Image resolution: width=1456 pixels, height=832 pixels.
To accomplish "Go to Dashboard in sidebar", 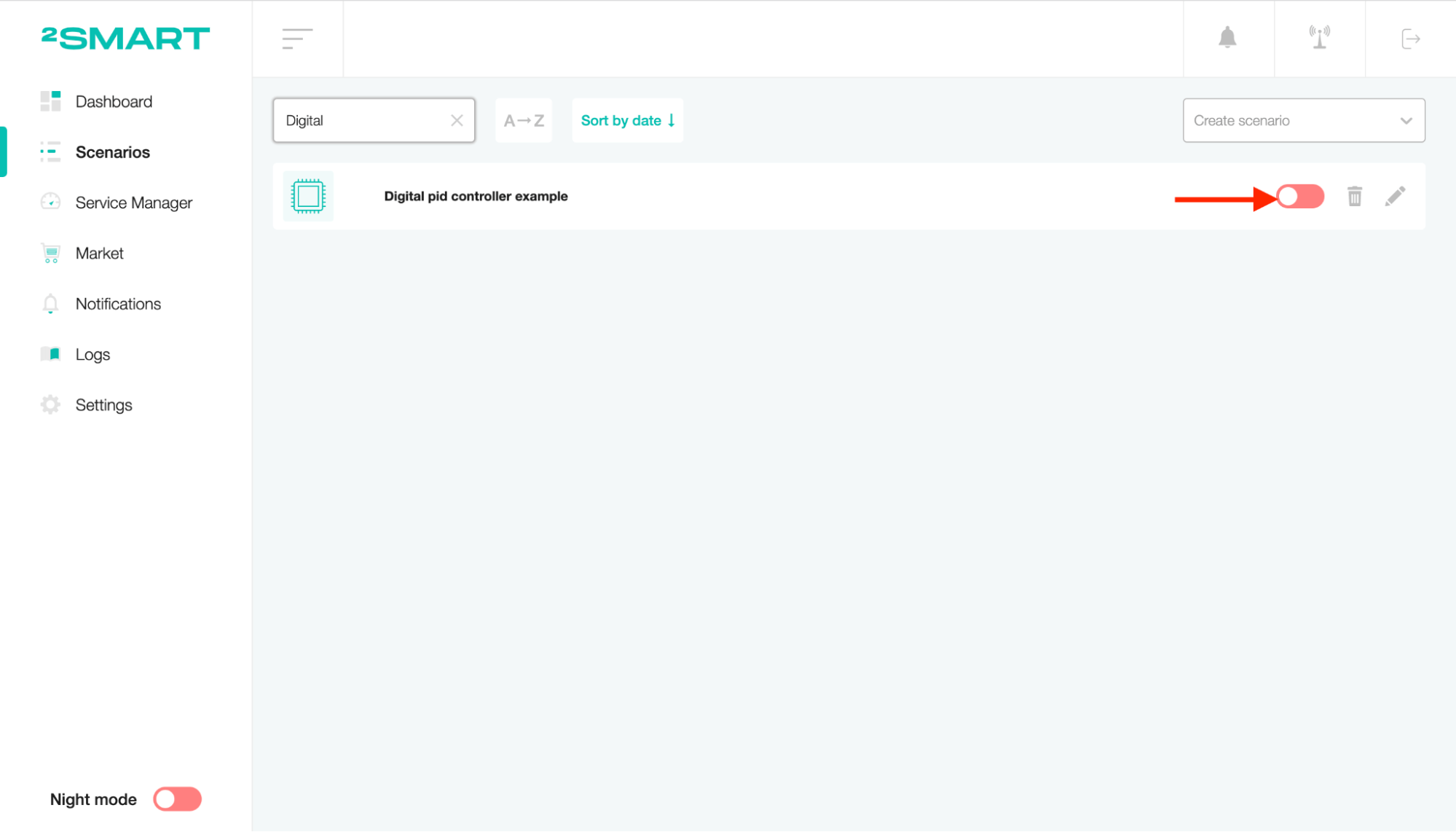I will click(x=114, y=101).
